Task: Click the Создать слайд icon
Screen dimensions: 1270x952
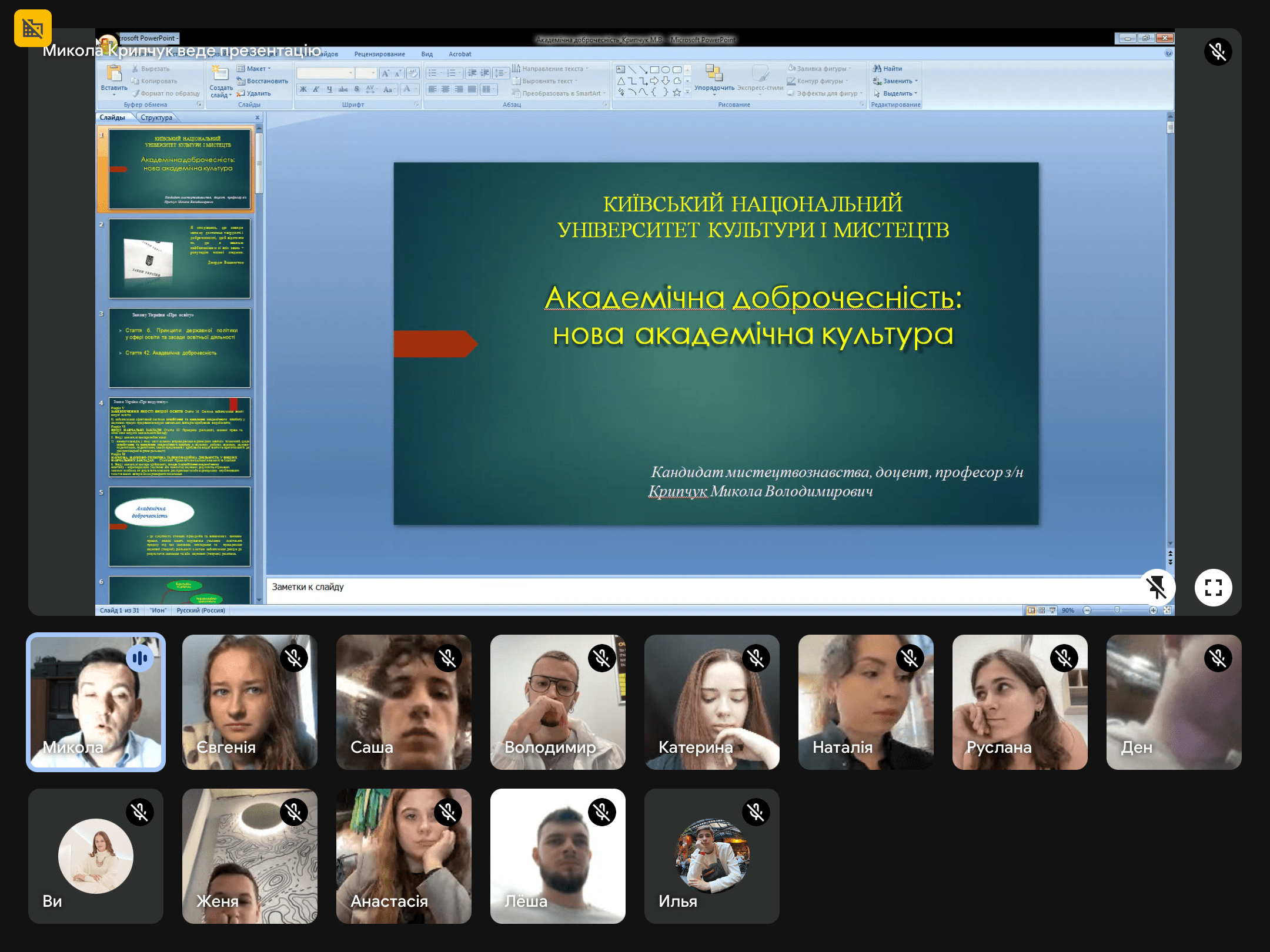Action: [x=220, y=74]
